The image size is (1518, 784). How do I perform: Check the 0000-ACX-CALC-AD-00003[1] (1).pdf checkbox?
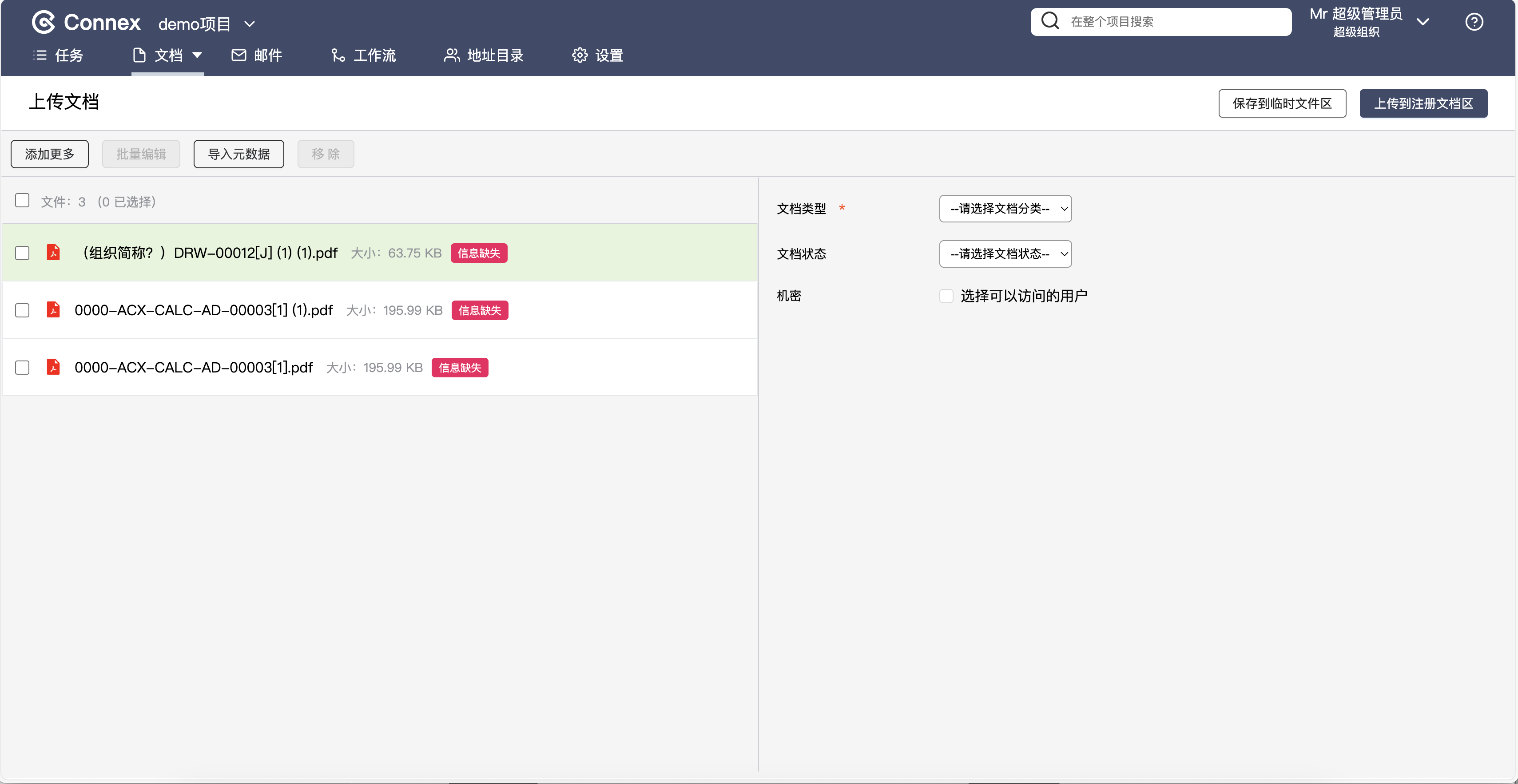tap(22, 310)
